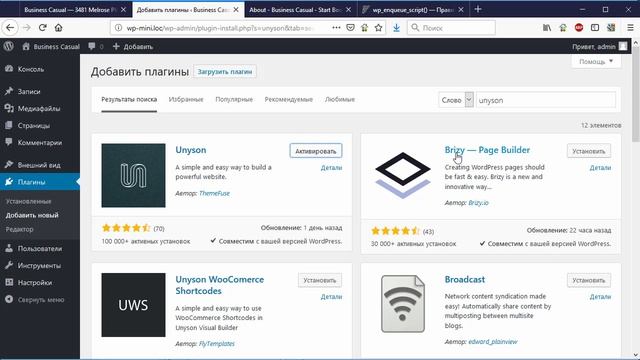
Task: Open Детали link for Brizy
Action: pos(600,168)
